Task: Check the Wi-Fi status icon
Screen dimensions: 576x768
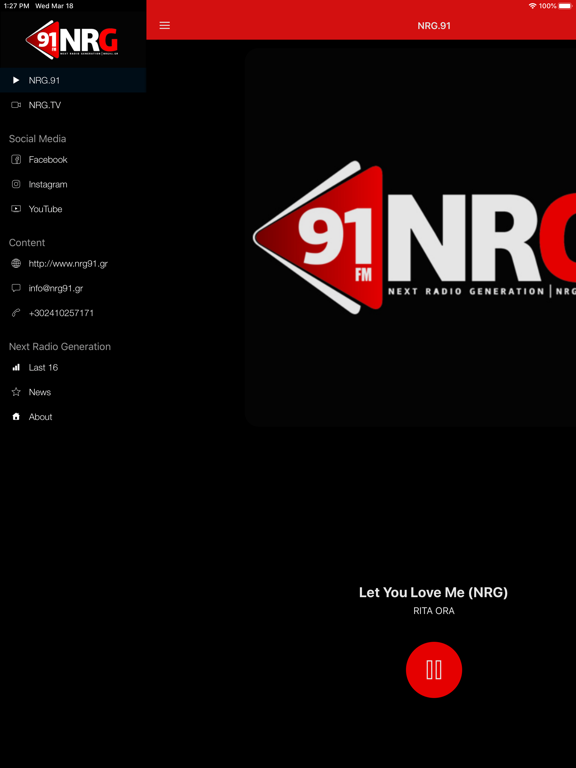Action: (x=532, y=6)
